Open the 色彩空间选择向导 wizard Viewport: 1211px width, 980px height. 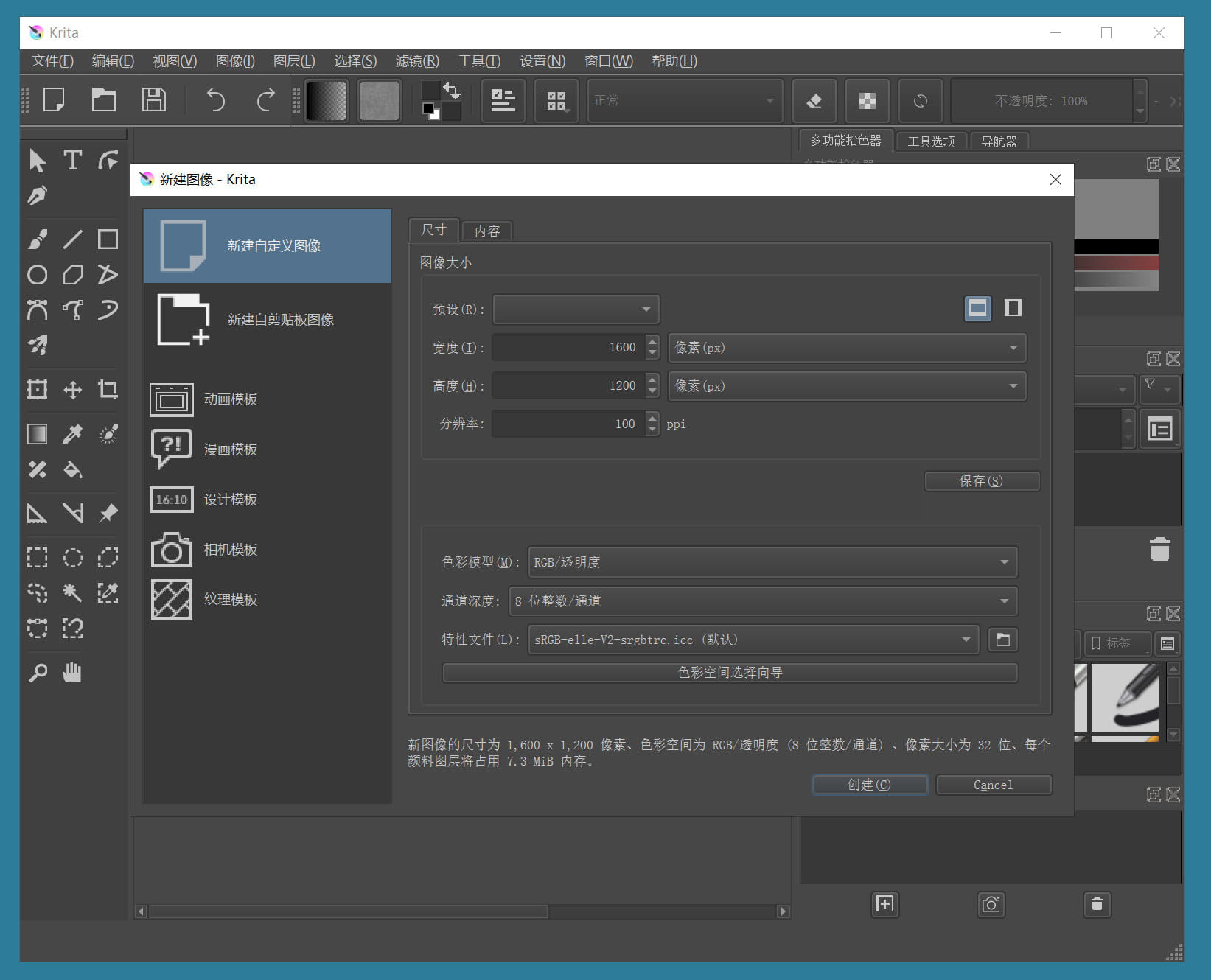(730, 672)
